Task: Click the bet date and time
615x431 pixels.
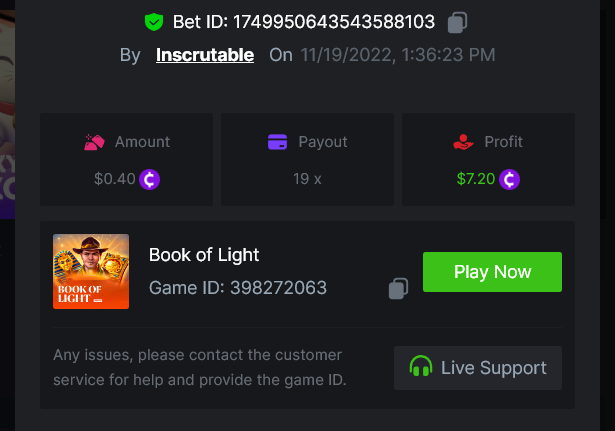Action: [397, 55]
